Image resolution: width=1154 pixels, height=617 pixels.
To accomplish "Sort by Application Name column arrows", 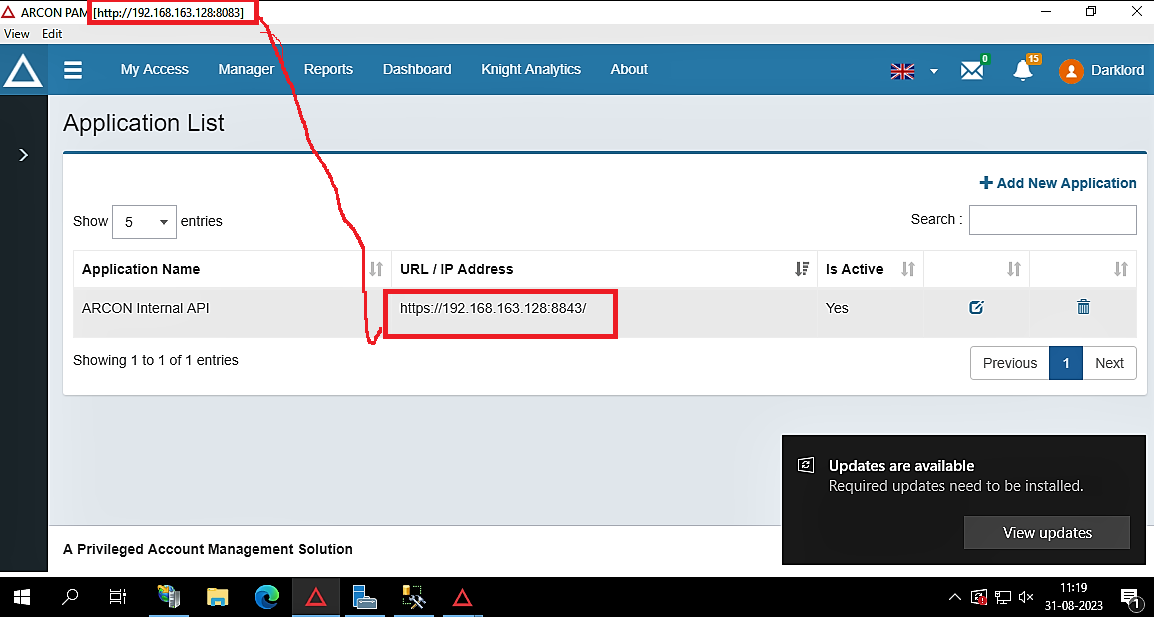I will [376, 269].
